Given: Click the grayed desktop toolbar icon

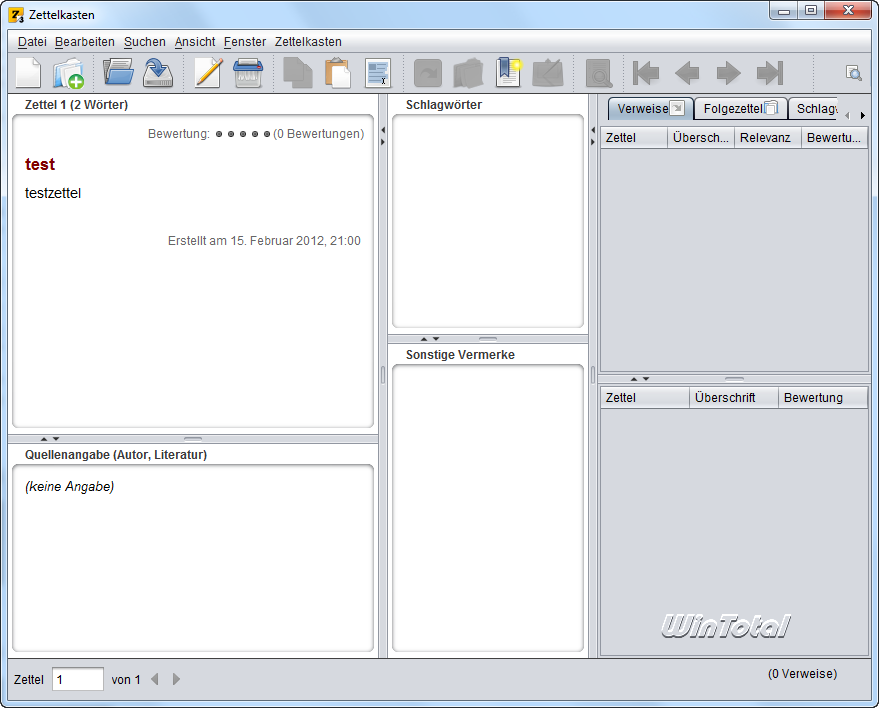Looking at the screenshot, I should coord(548,73).
